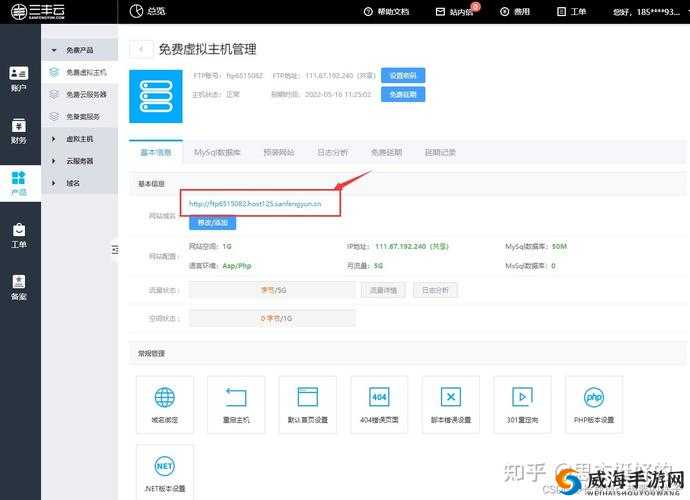Viewport: 690px width, 500px height.
Task: Expand the 虚拟主机 group
Action: coord(80,139)
